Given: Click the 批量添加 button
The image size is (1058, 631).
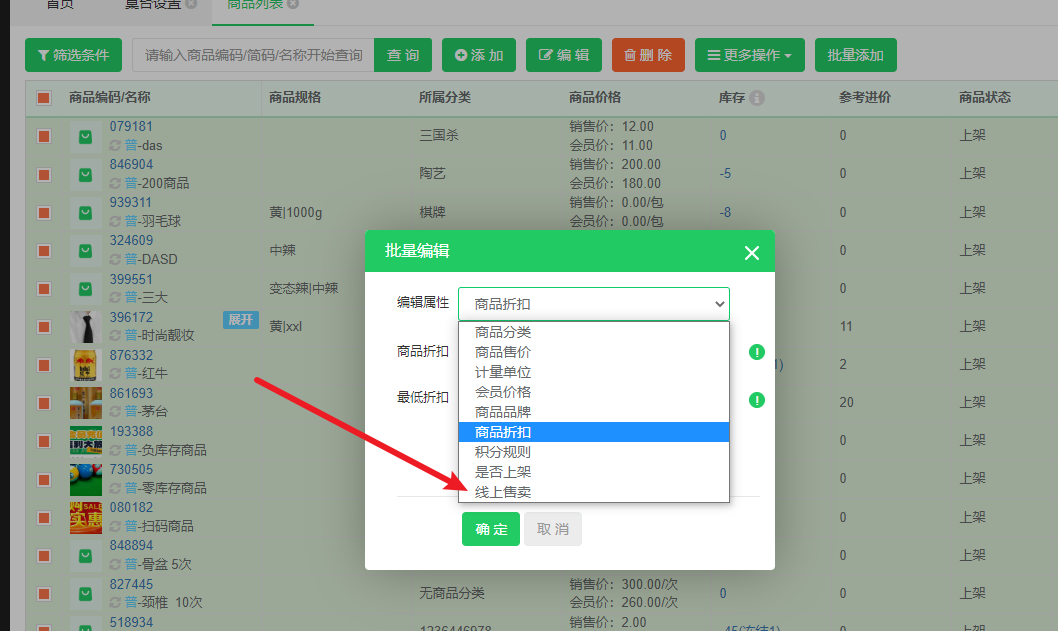Looking at the screenshot, I should pos(855,56).
